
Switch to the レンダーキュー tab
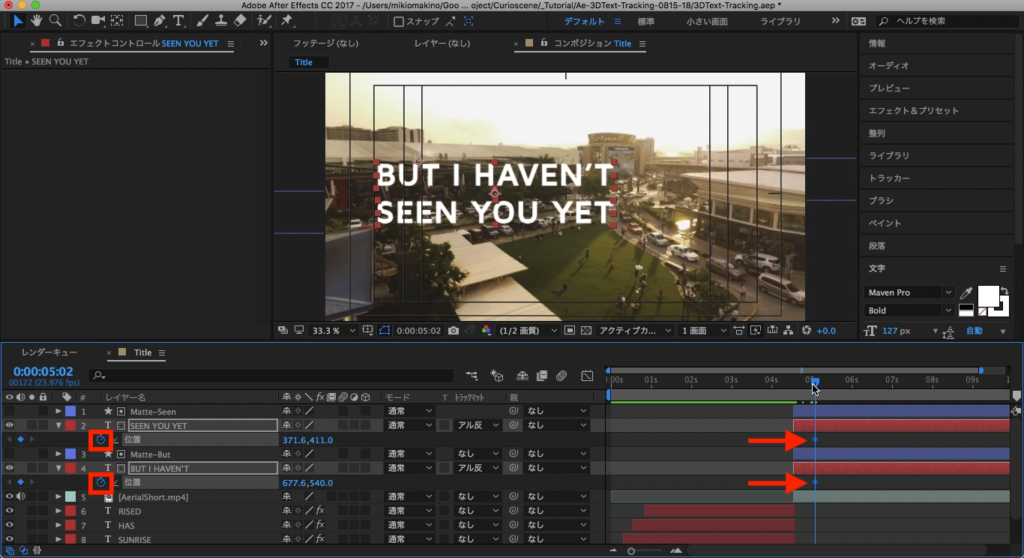(50, 353)
